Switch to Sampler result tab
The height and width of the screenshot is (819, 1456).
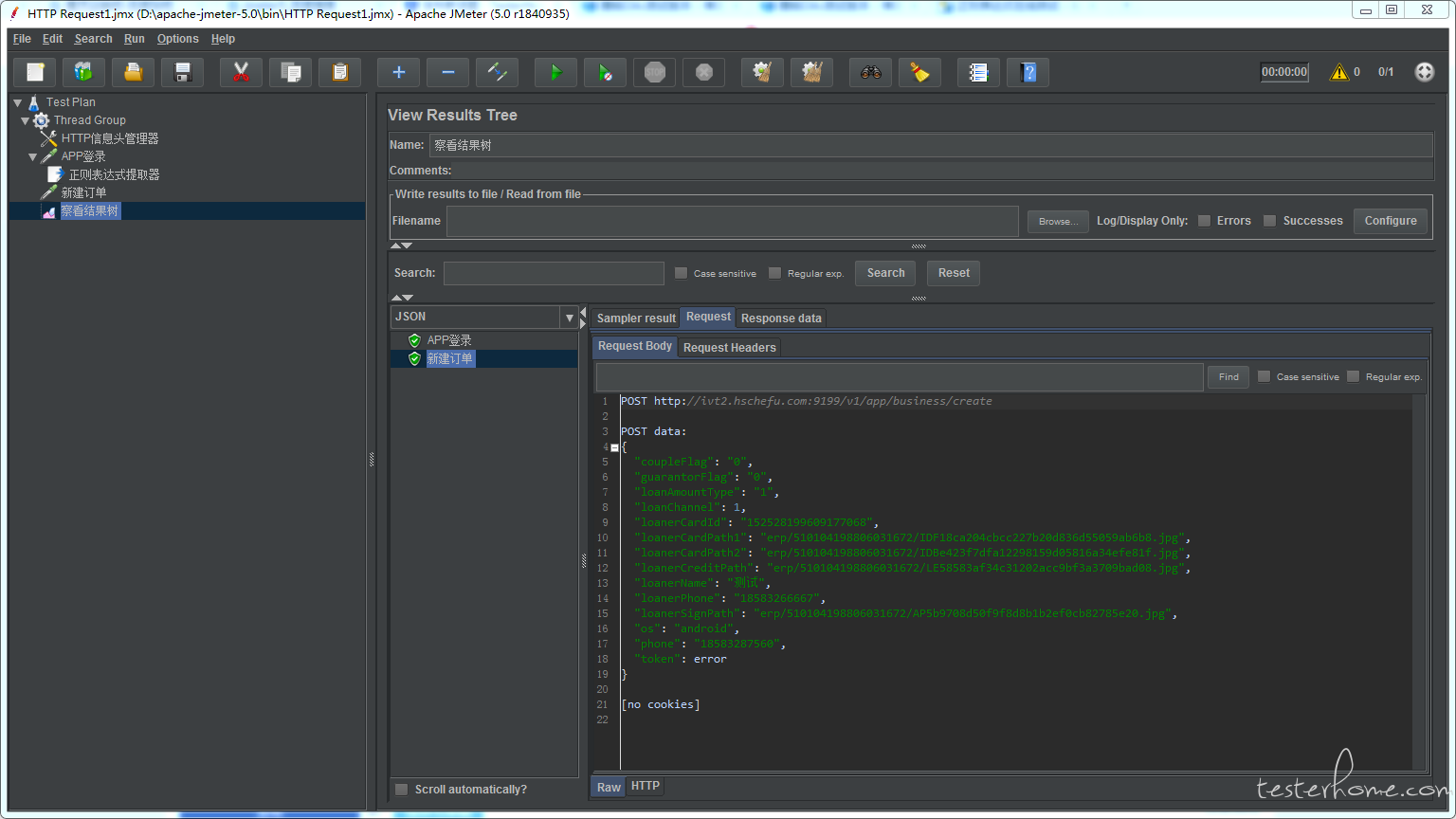636,318
